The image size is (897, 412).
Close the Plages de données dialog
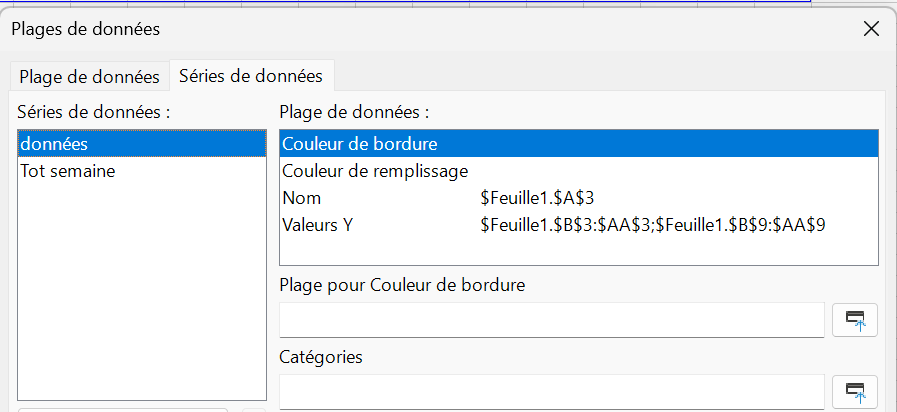(x=871, y=29)
